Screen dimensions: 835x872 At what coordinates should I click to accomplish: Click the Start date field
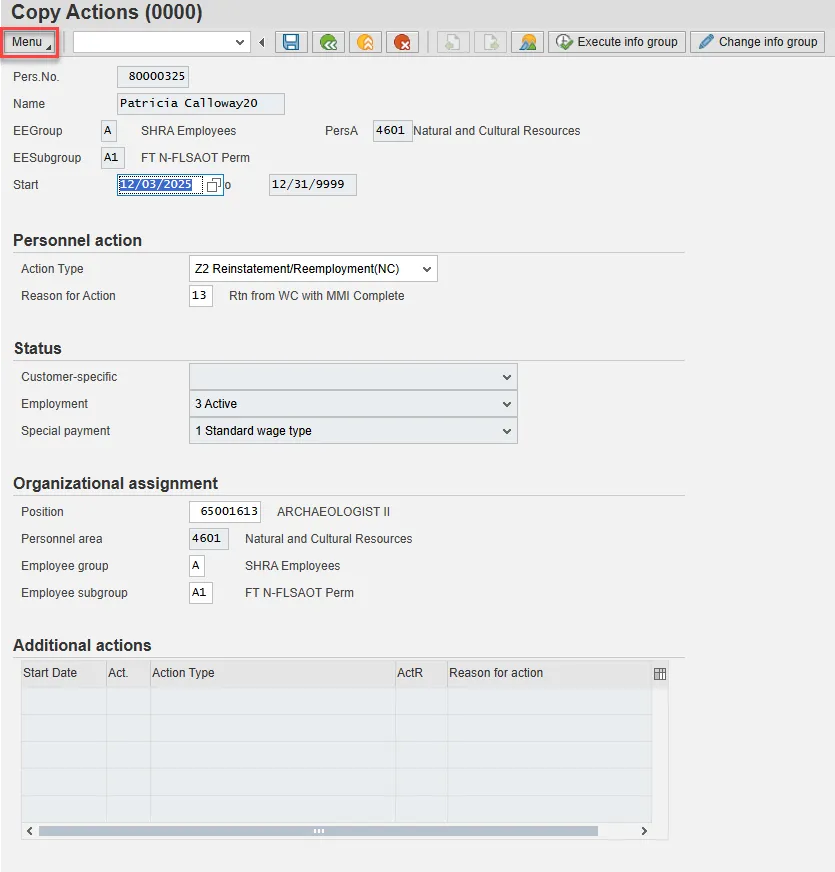160,185
